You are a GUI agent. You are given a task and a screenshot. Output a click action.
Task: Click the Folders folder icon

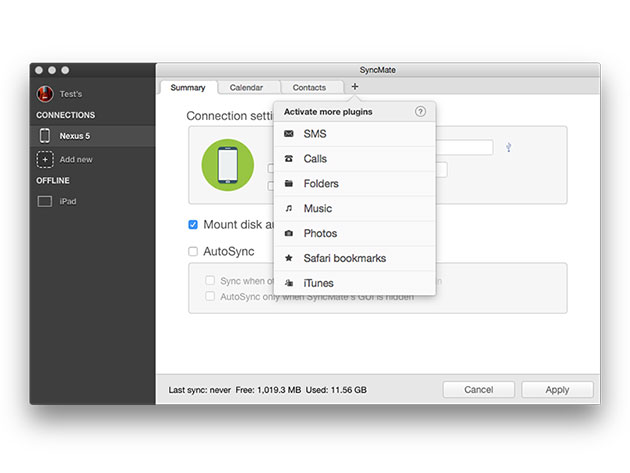(288, 183)
